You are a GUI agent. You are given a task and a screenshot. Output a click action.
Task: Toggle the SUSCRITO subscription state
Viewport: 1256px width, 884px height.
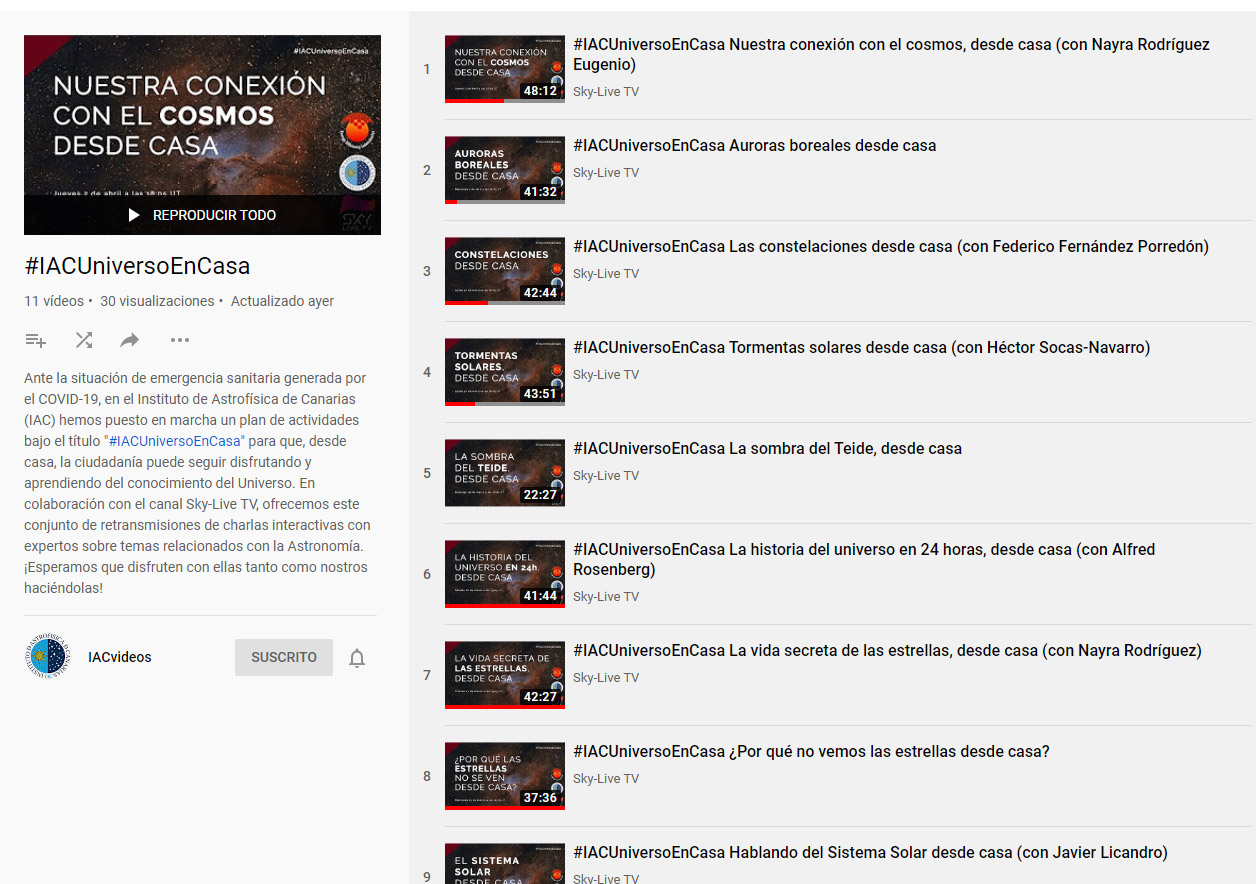(283, 657)
